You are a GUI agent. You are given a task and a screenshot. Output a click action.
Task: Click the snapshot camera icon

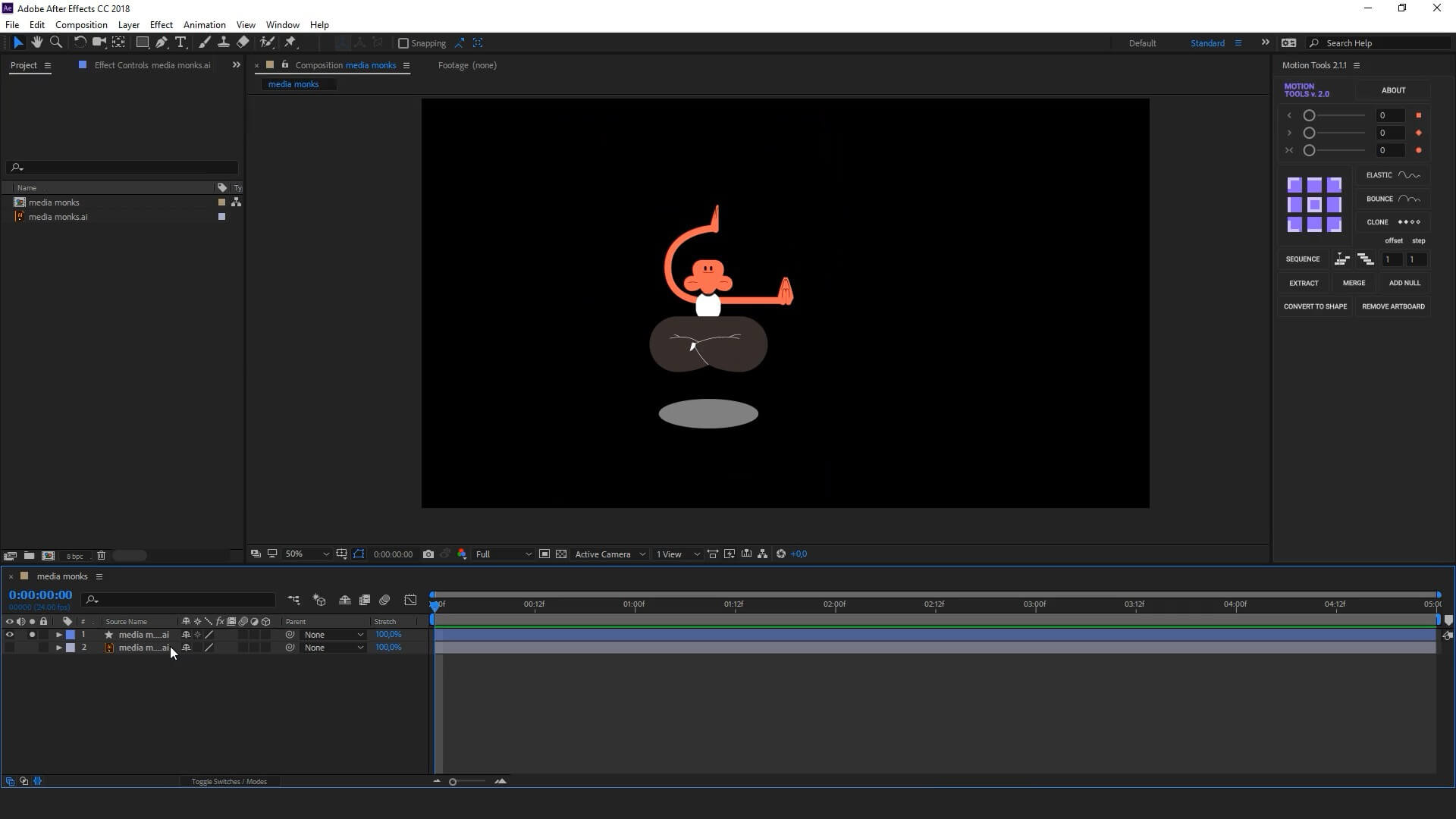pyautogui.click(x=428, y=554)
